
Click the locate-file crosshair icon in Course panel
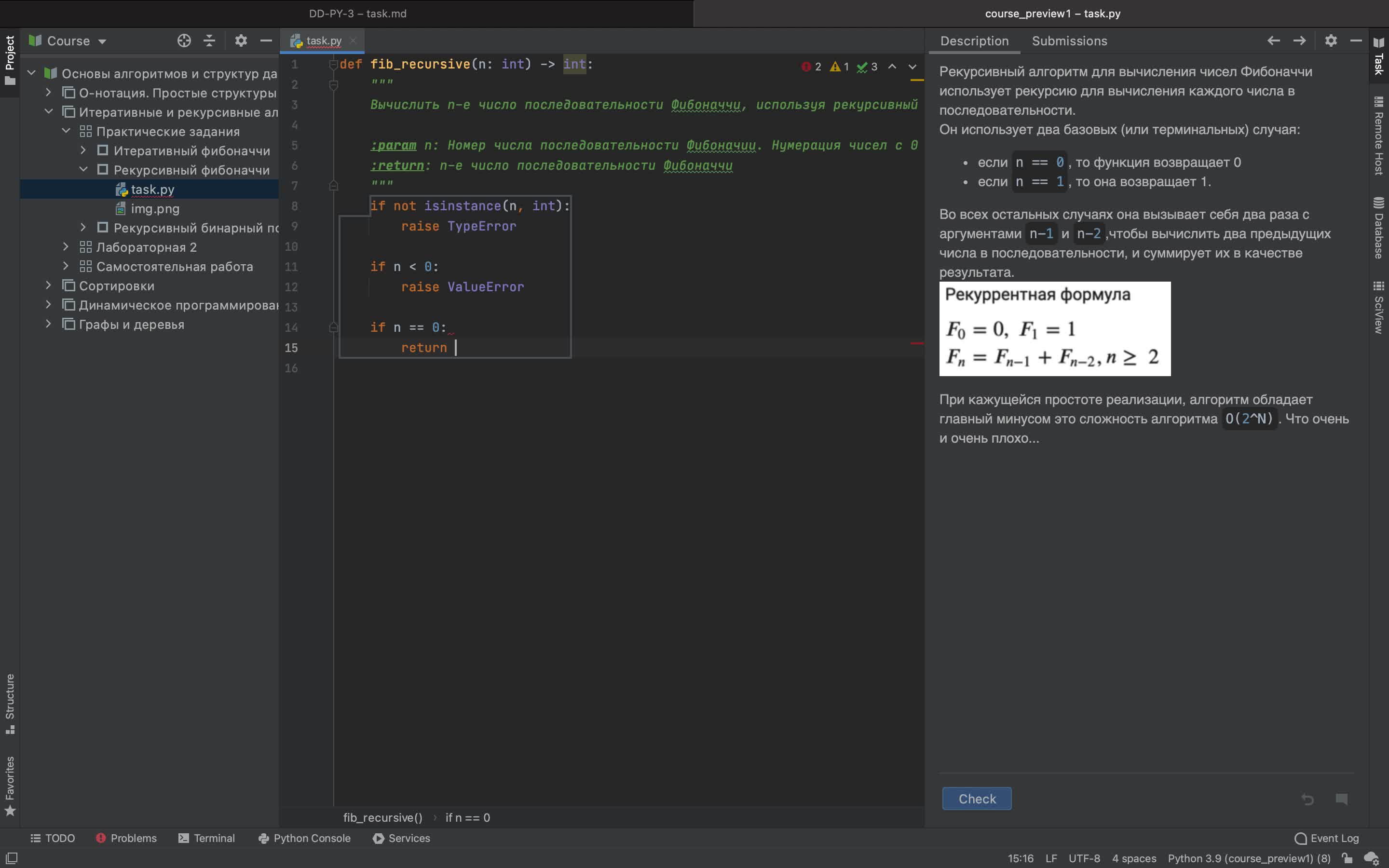point(184,41)
